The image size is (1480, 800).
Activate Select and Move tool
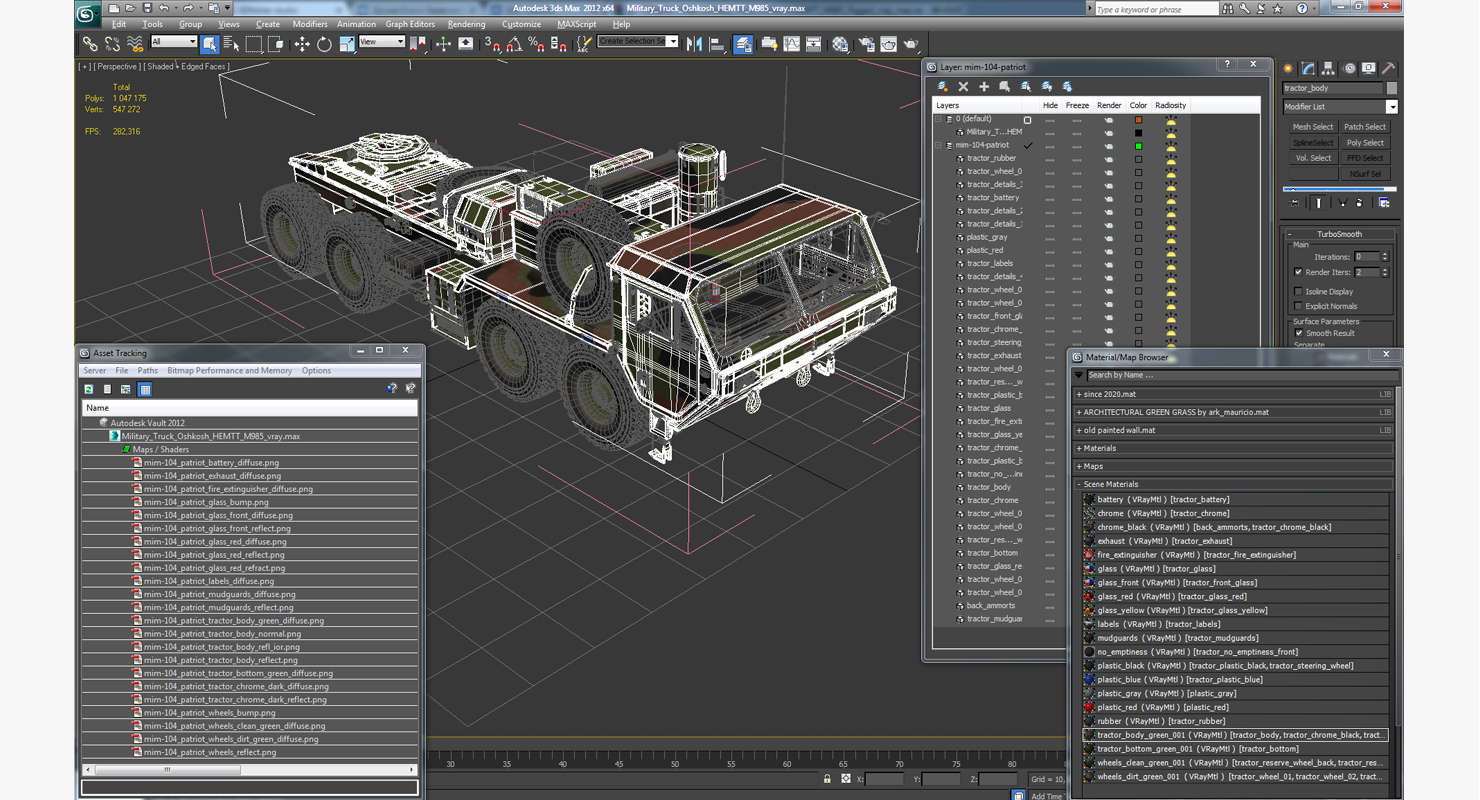coord(301,44)
